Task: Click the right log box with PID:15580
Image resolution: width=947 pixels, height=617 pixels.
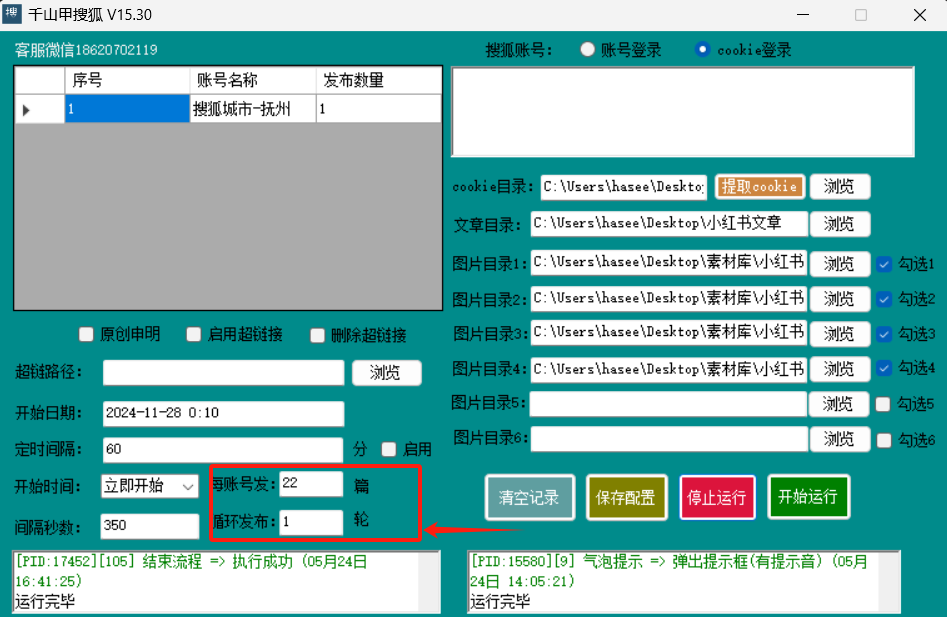Action: [x=684, y=581]
